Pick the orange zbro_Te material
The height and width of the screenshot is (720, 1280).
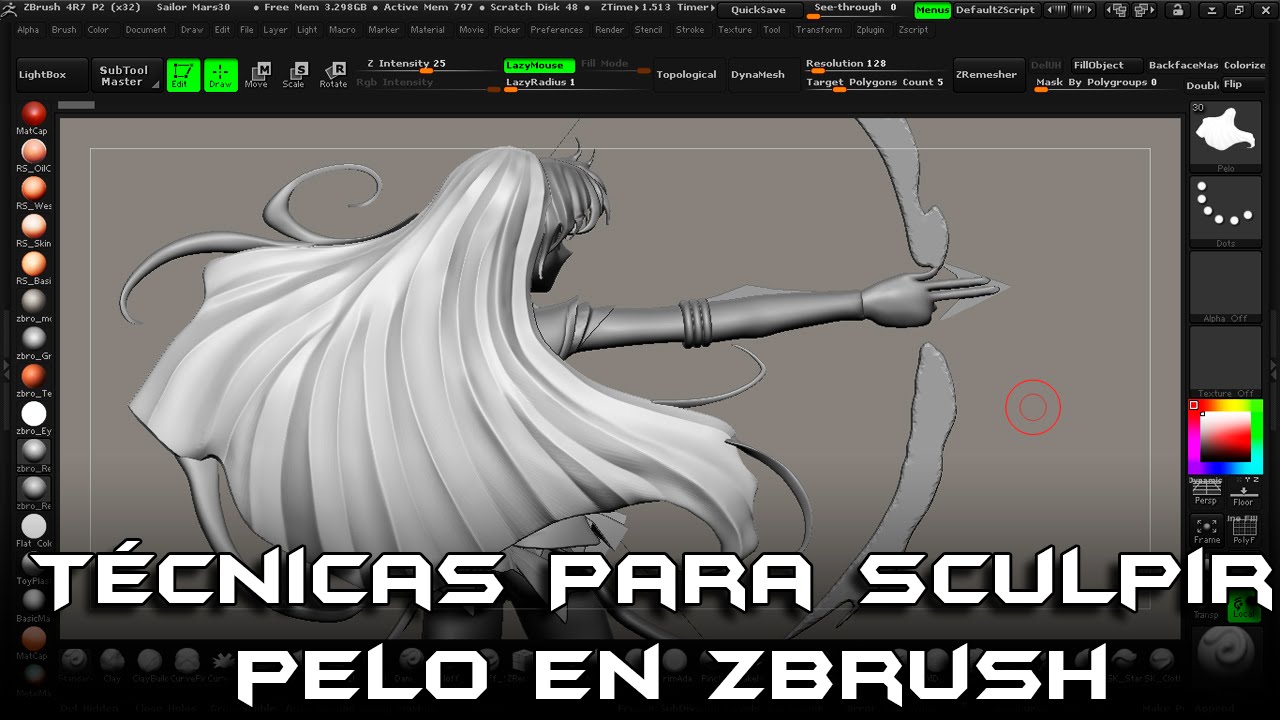pos(34,376)
